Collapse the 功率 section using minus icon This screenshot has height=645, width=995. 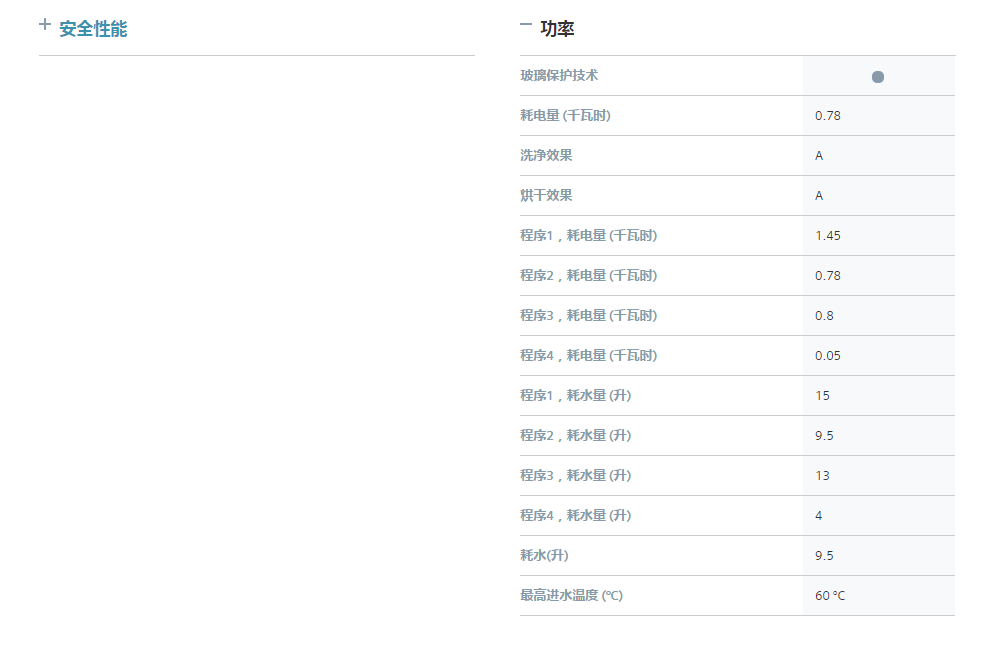[525, 25]
